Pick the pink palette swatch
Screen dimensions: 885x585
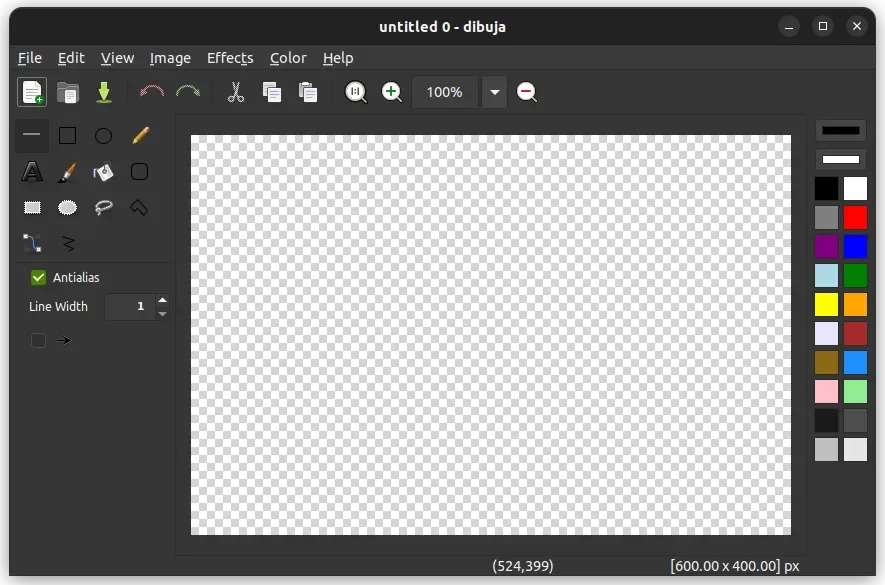[826, 392]
